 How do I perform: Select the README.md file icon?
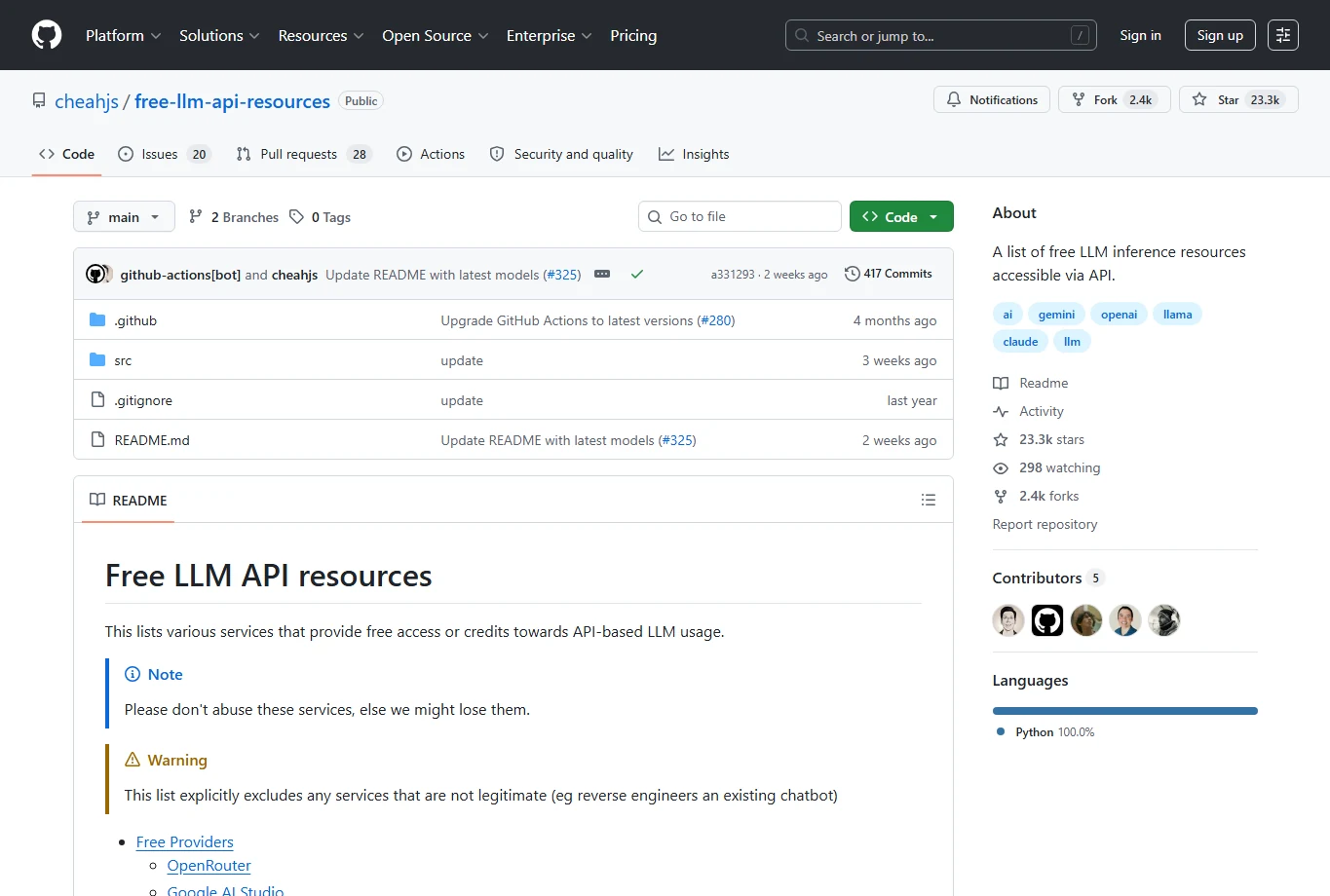[x=97, y=440]
